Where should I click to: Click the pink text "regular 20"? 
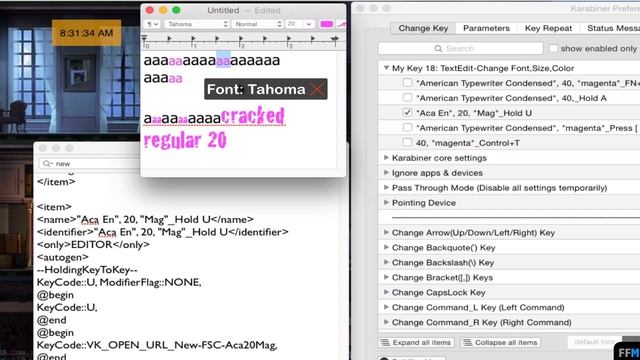[x=185, y=140]
